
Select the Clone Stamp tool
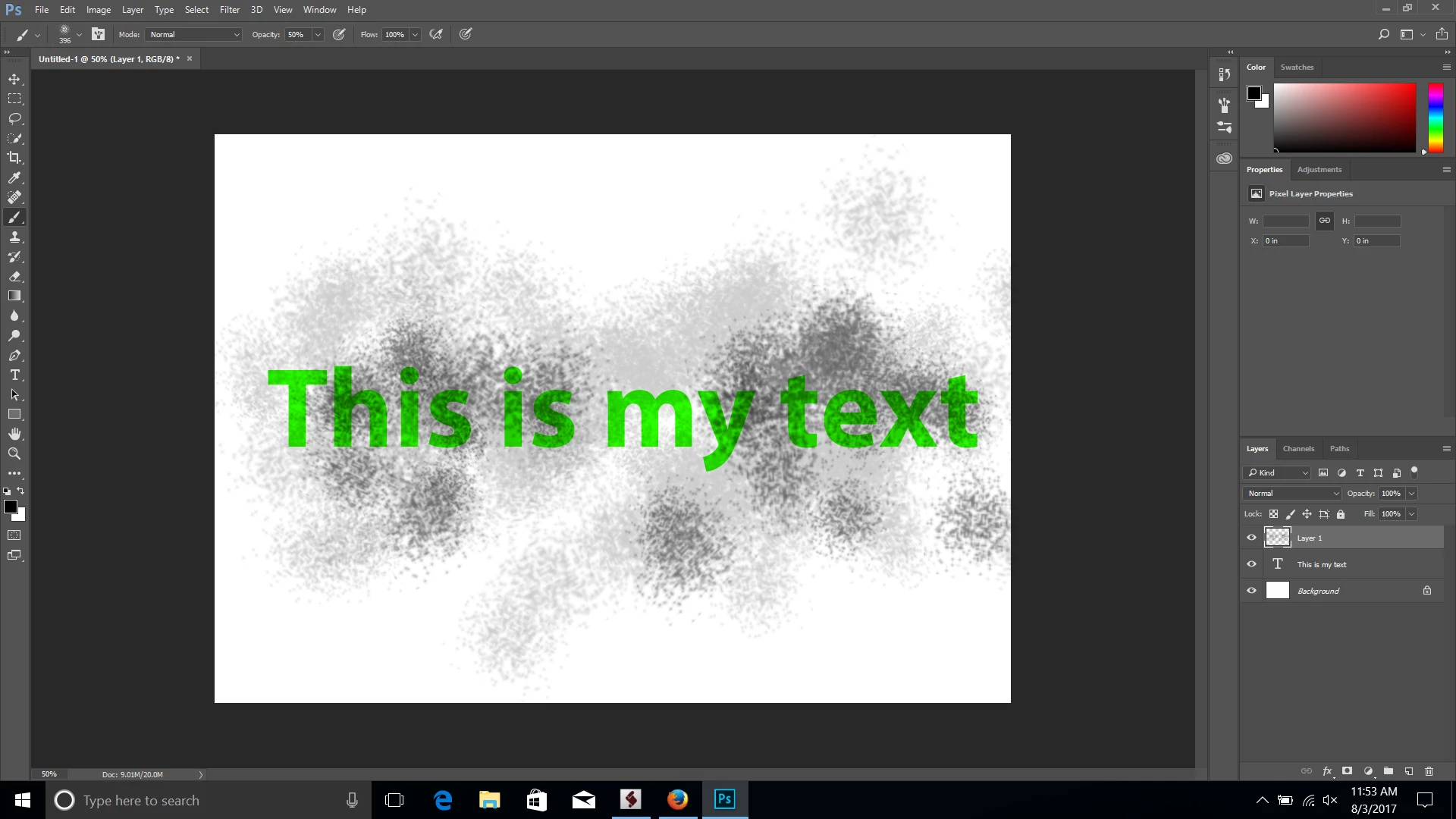click(14, 237)
